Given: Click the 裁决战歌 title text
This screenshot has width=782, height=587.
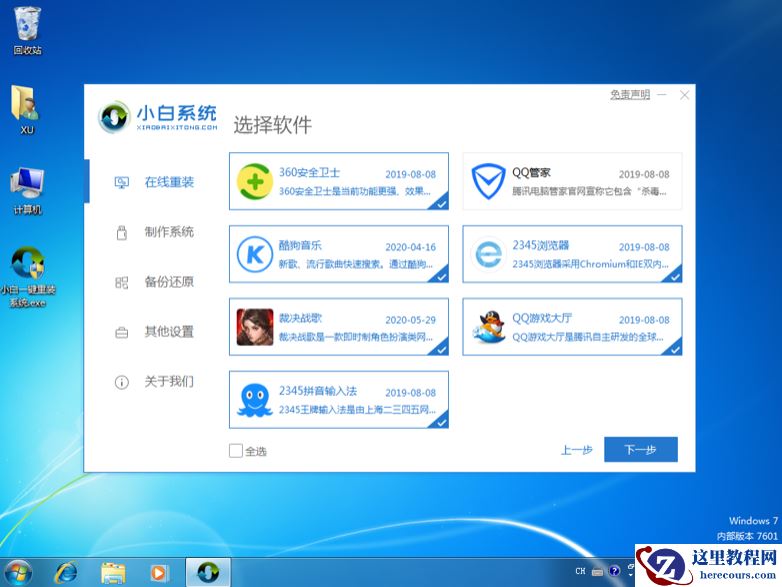Looking at the screenshot, I should pyautogui.click(x=300, y=318).
